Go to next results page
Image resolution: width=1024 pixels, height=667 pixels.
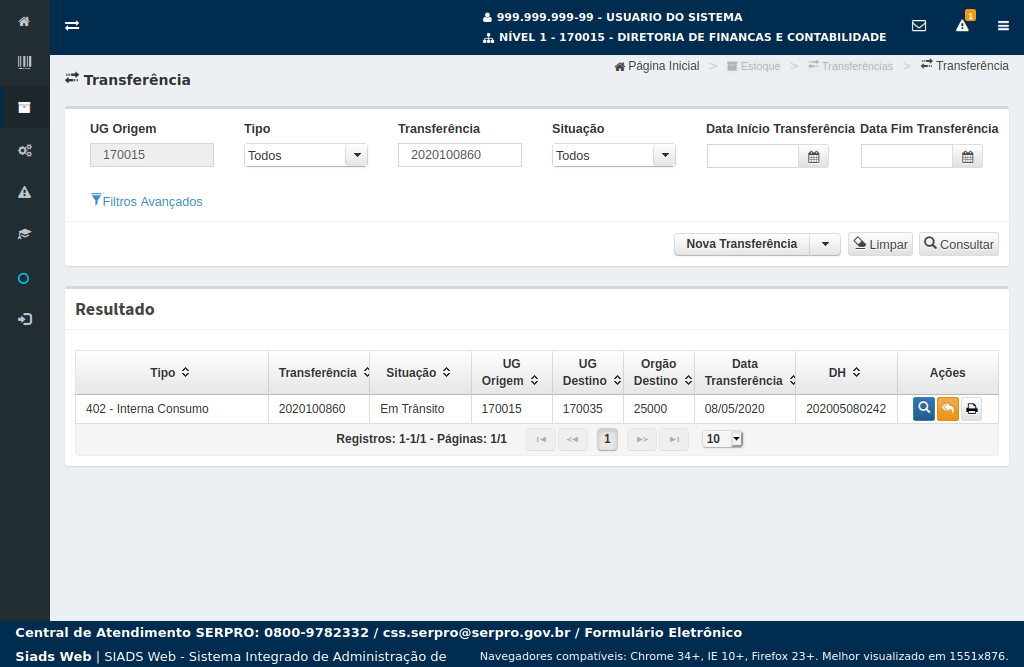point(642,439)
